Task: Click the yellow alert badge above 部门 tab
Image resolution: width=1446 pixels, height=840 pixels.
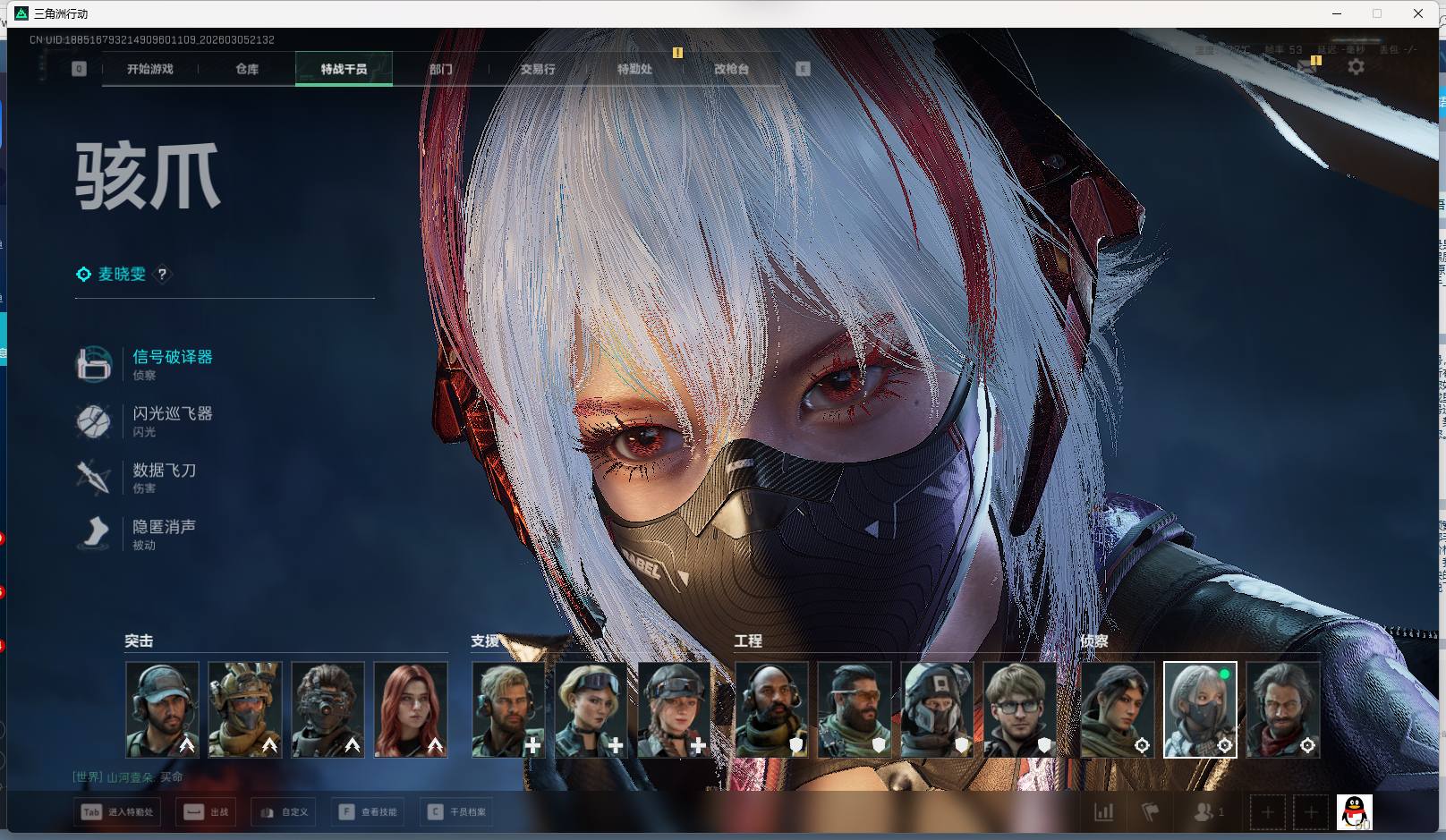Action: click(677, 53)
